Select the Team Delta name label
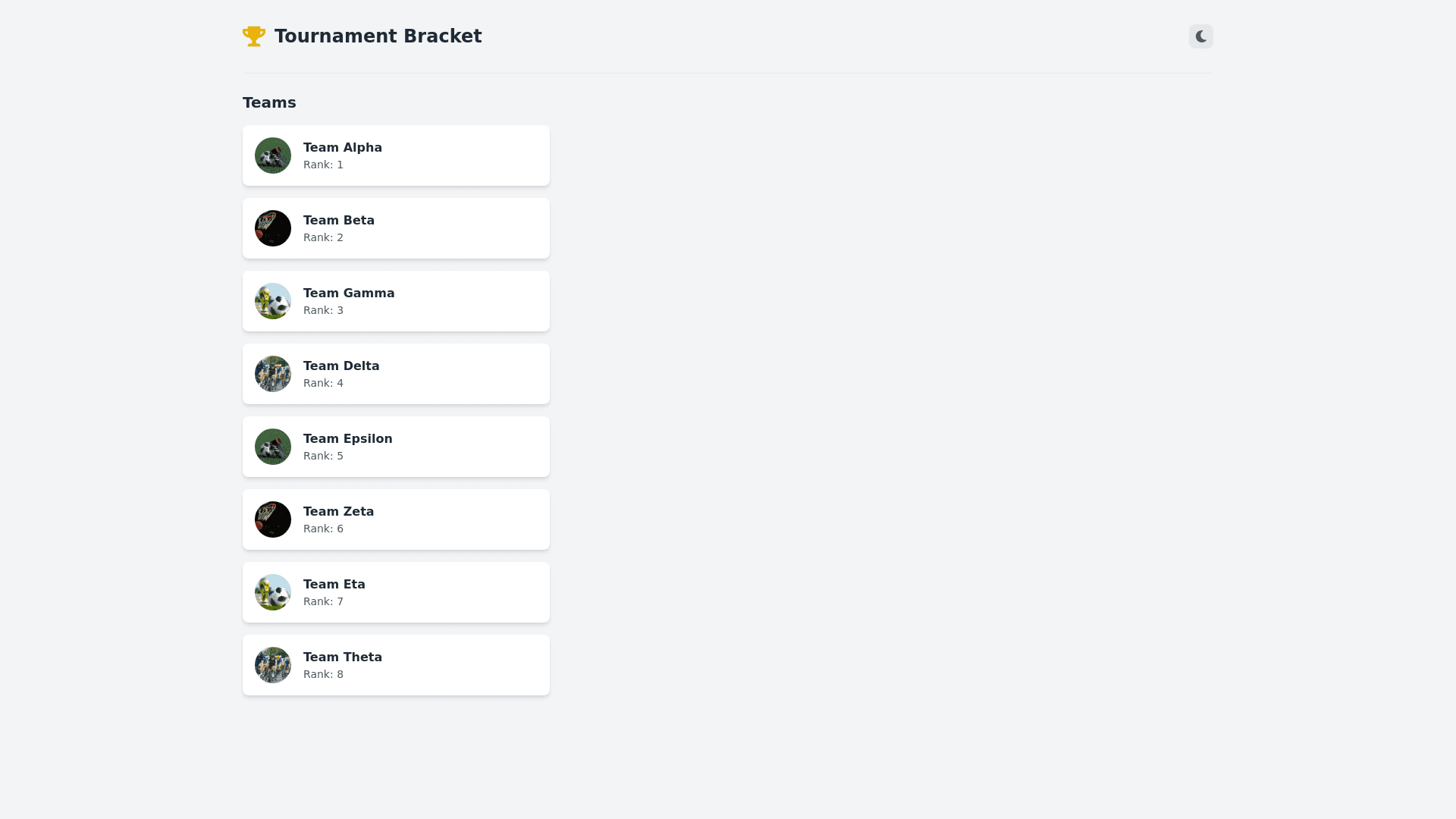Viewport: 1456px width, 819px height. point(341,366)
